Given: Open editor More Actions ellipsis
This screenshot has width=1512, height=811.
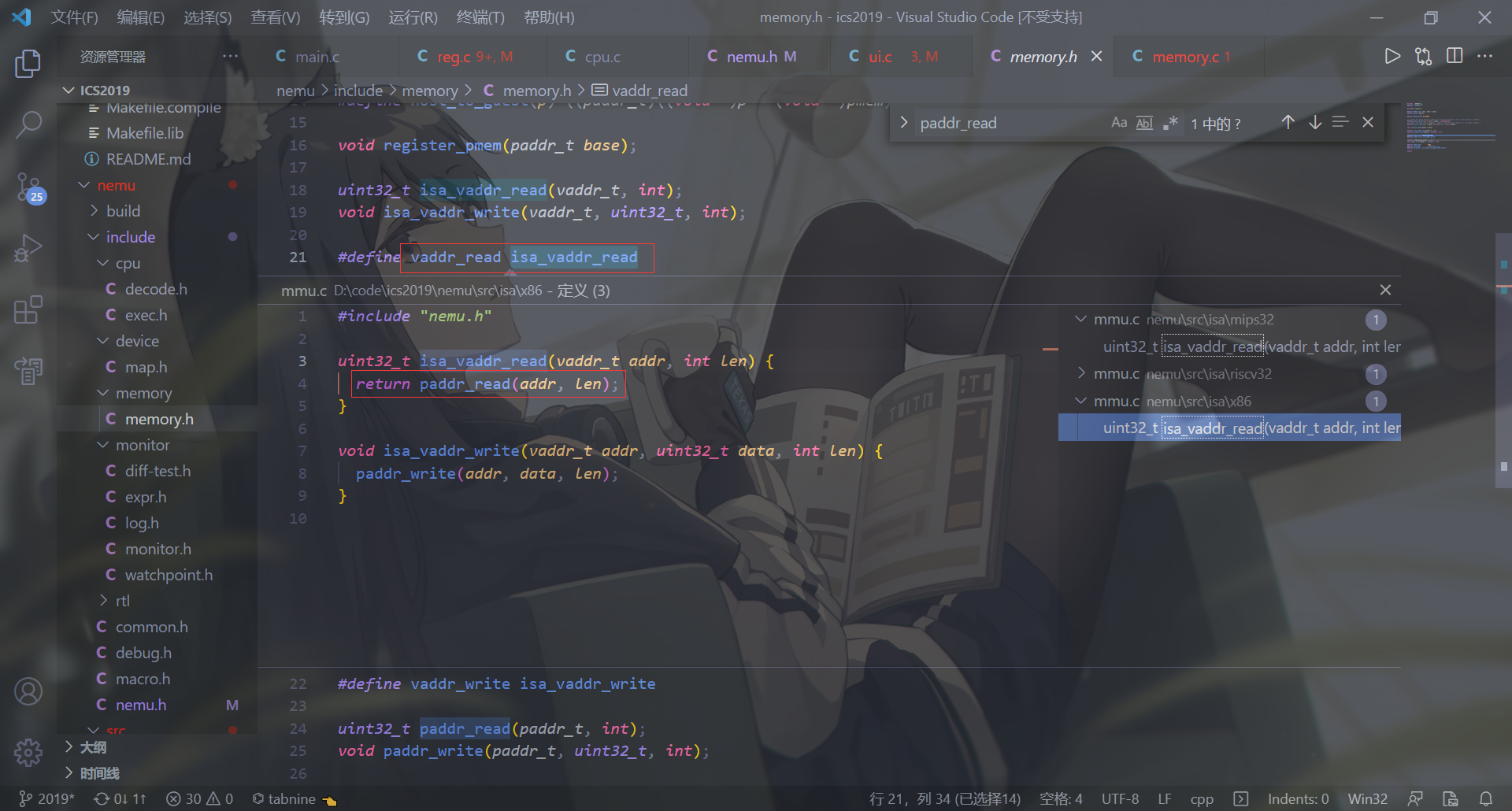Looking at the screenshot, I should click(x=1484, y=57).
